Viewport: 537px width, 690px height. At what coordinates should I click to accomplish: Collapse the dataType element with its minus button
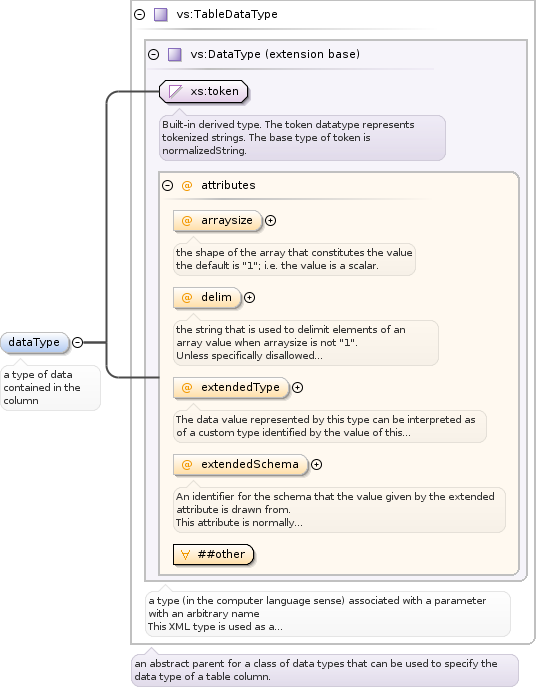point(77,342)
